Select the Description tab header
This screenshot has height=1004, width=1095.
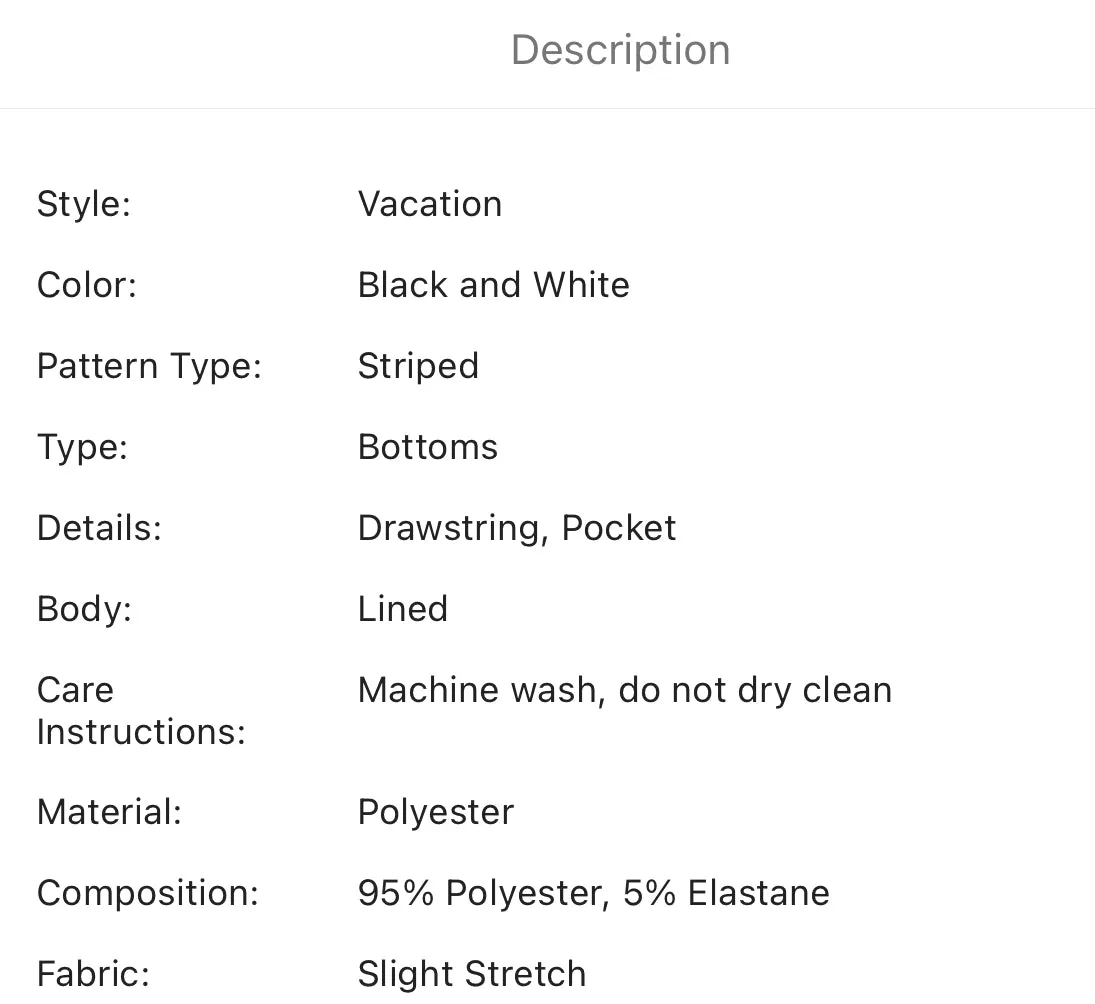tap(620, 51)
